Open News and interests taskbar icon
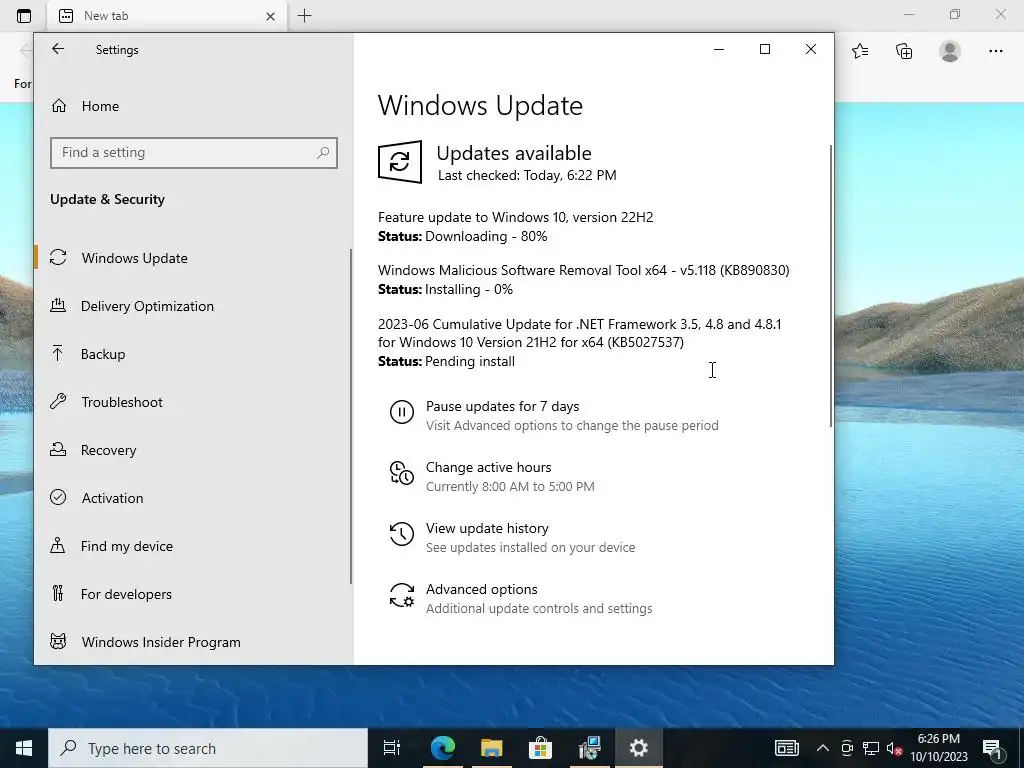 [x=786, y=748]
